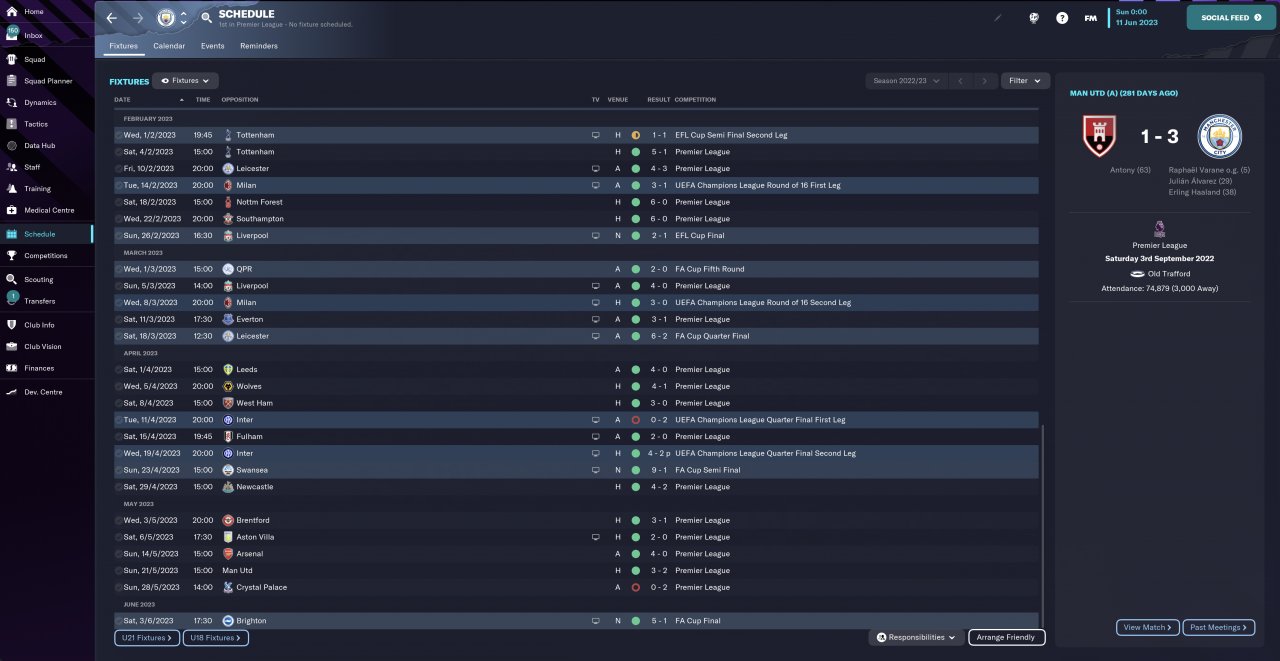Open Transfers in the sidebar

point(46,301)
